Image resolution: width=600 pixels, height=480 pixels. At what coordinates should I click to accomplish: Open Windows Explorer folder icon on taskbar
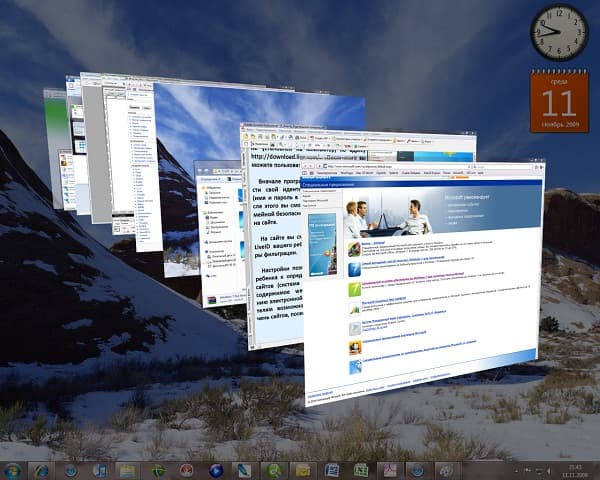(x=128, y=471)
